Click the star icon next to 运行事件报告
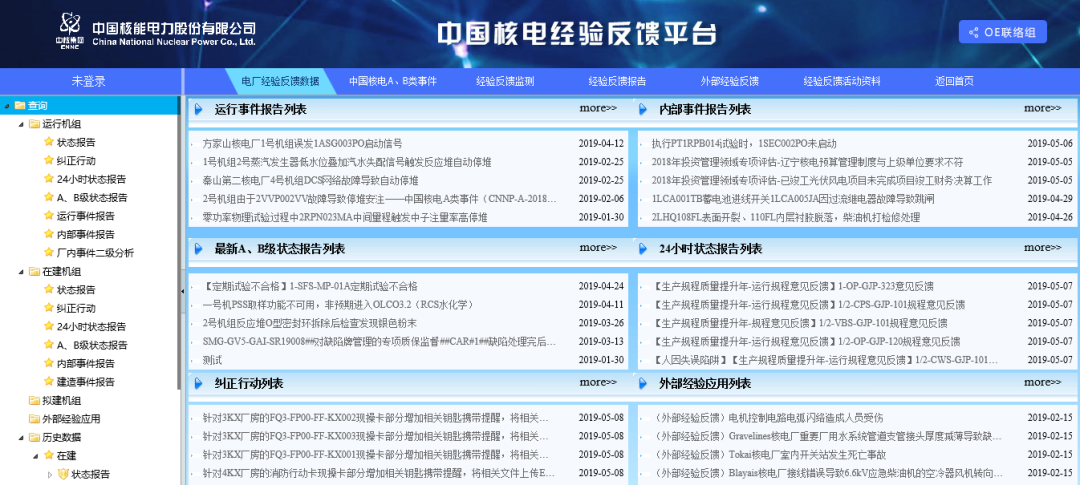This screenshot has width=1080, height=485. [48, 216]
